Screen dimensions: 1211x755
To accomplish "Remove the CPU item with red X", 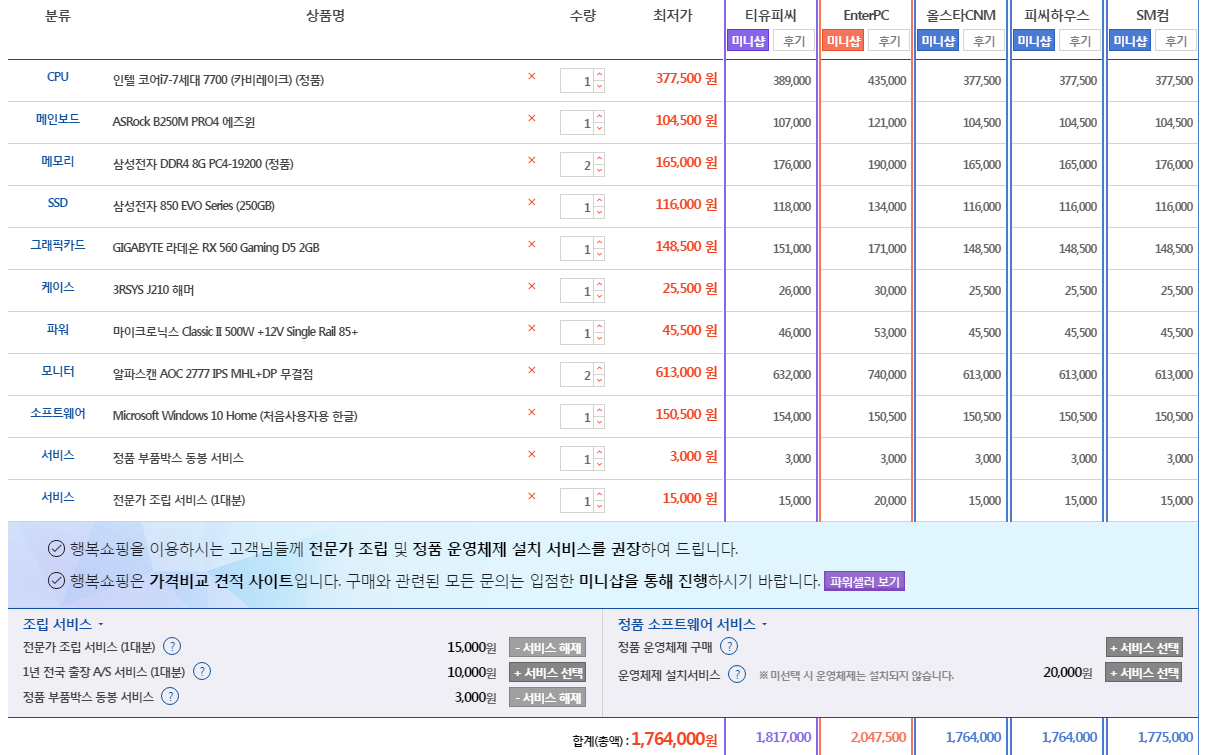I will [531, 77].
